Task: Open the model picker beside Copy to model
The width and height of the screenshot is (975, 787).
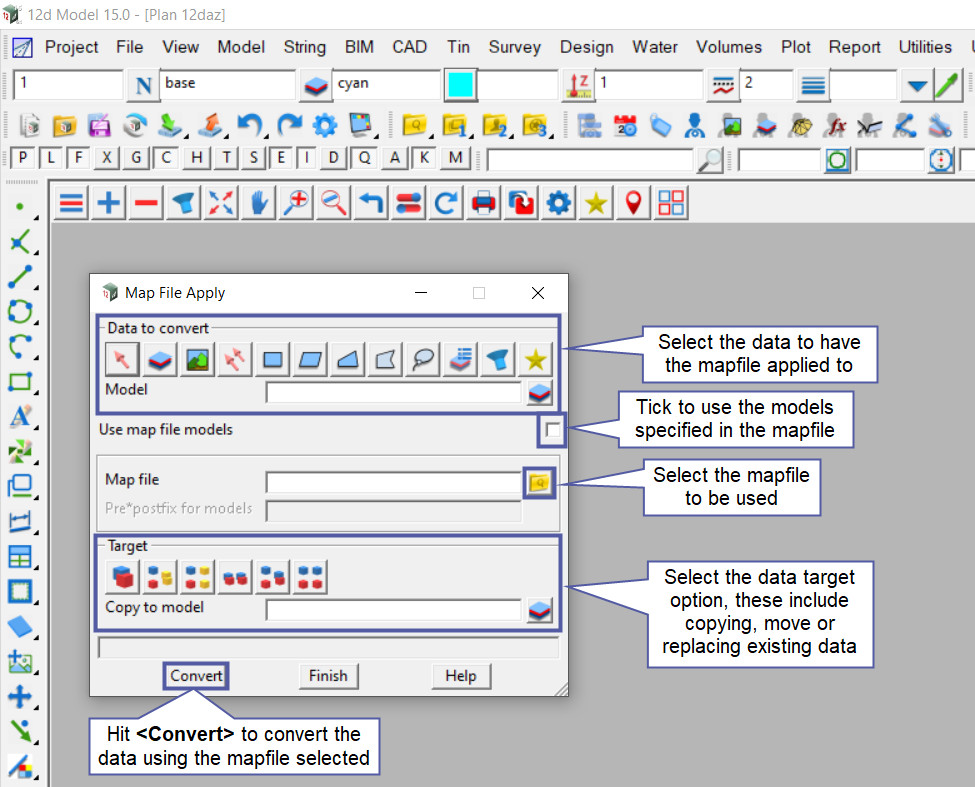Action: [539, 609]
